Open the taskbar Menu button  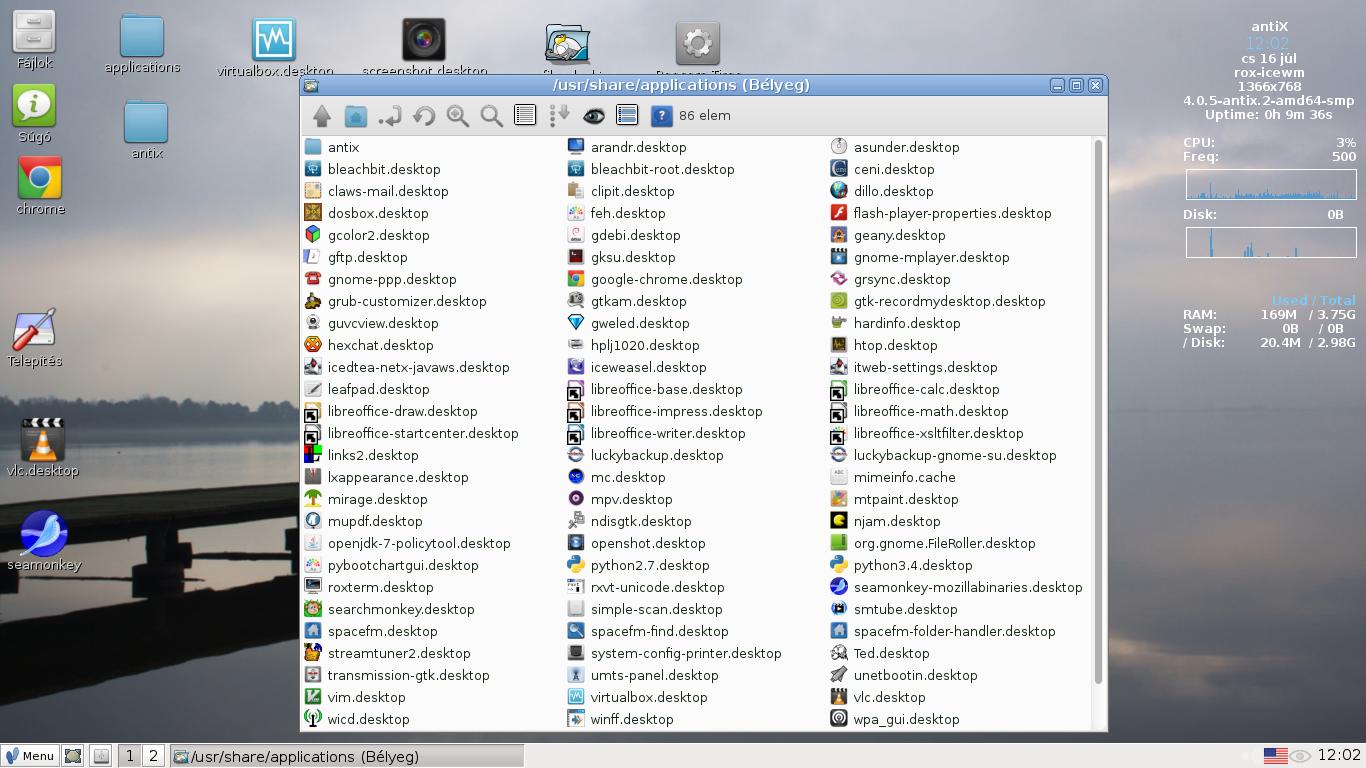pyautogui.click(x=29, y=756)
